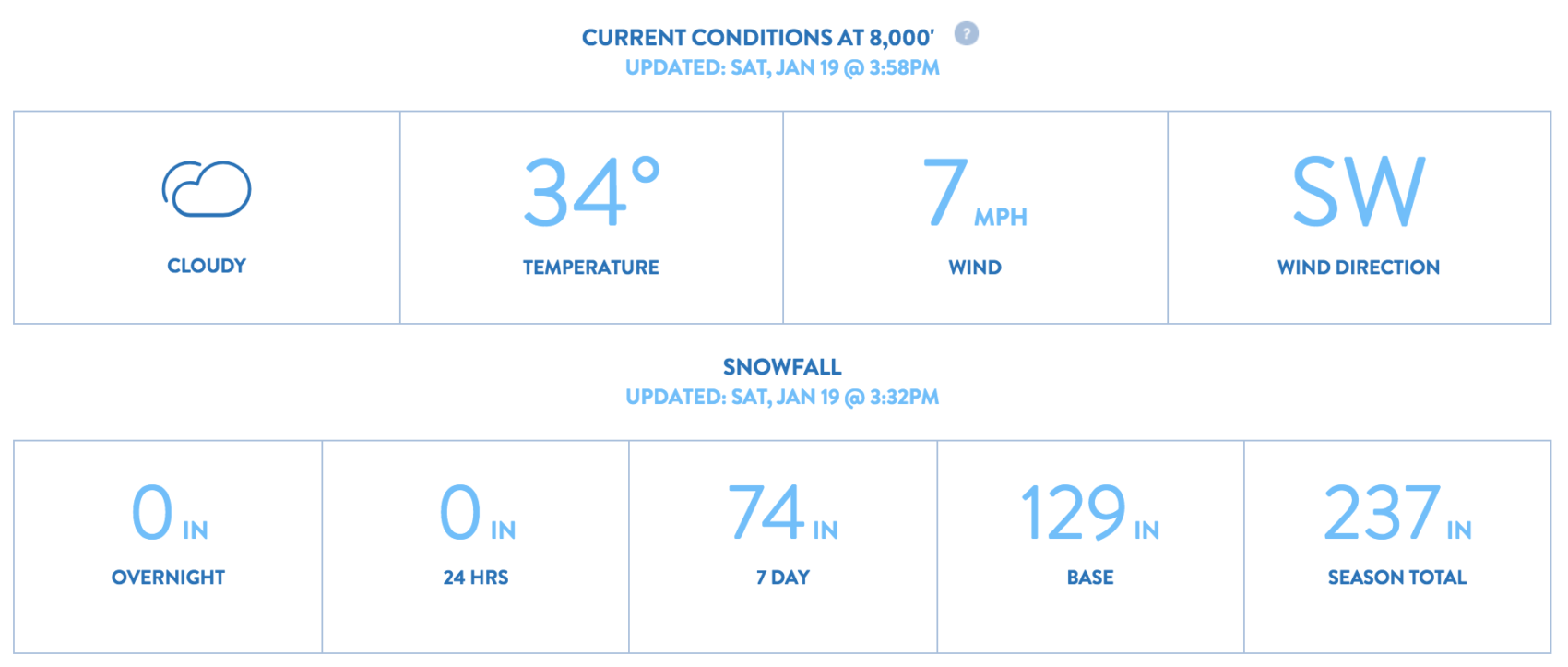The image size is (1568, 667).
Task: Click the 34° temperature reading
Action: (x=591, y=191)
